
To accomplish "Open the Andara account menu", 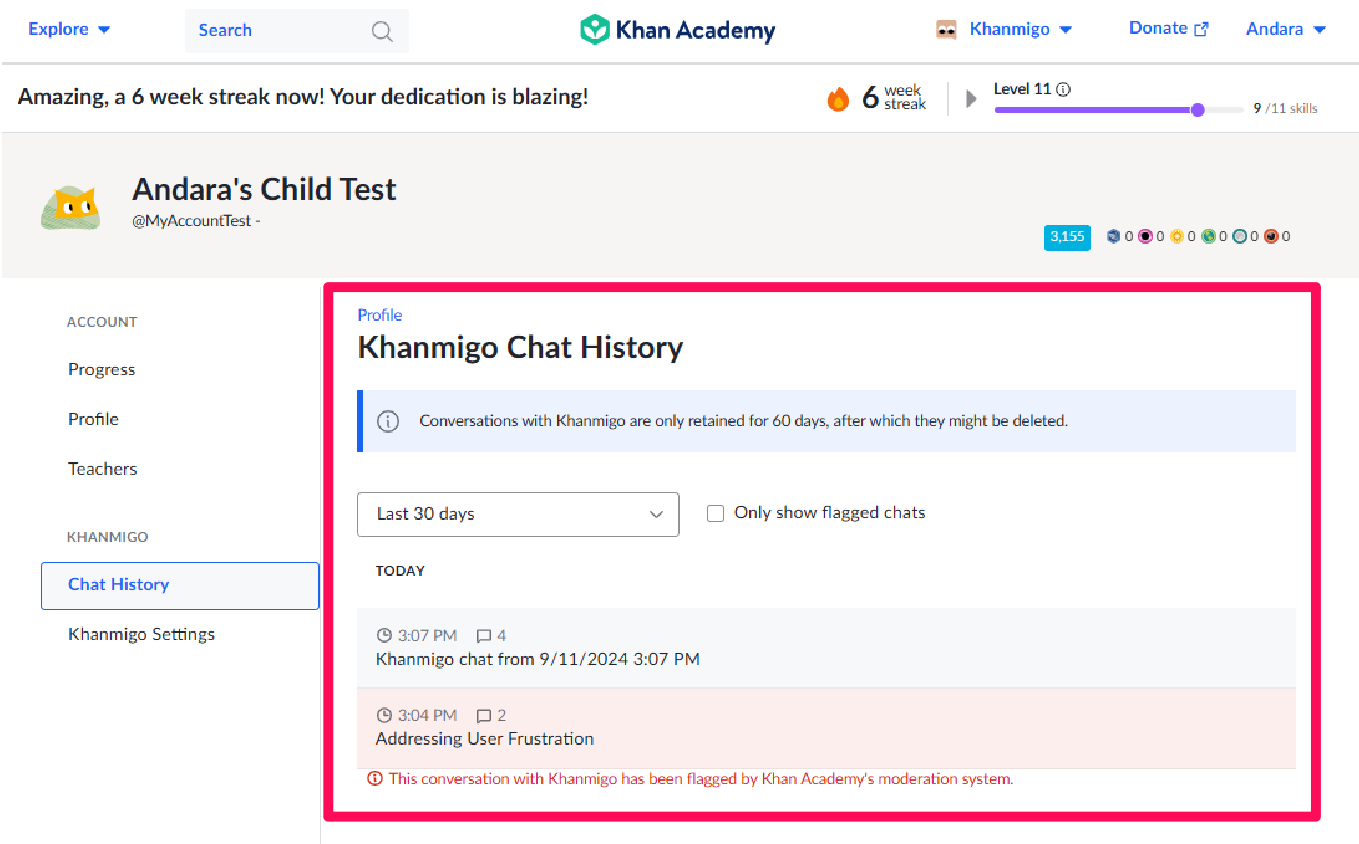I will pos(1285,29).
